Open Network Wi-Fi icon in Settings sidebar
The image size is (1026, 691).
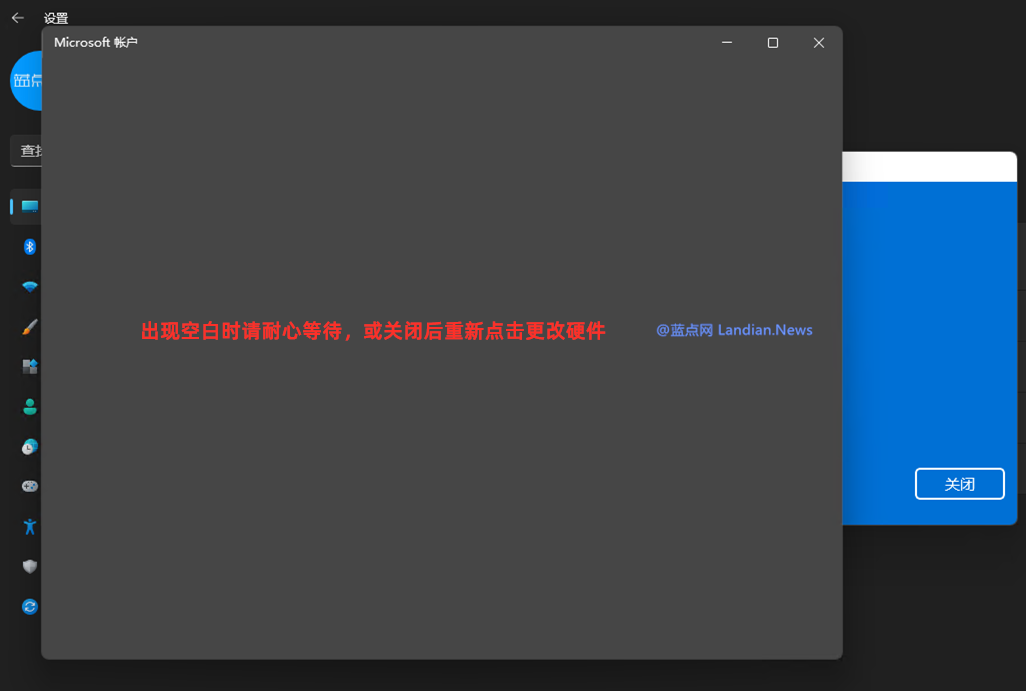coord(29,287)
